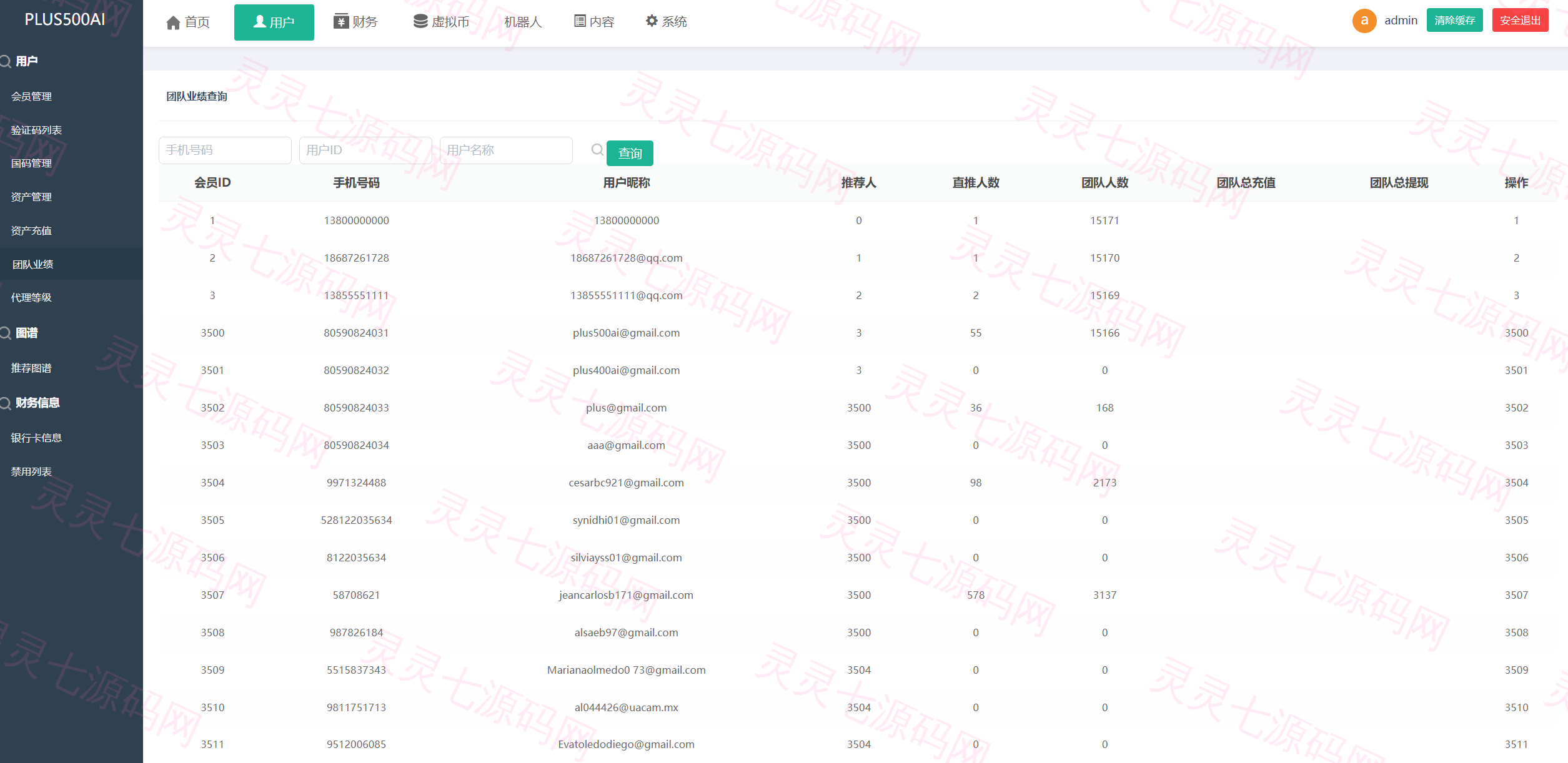Click phone number cell 528122035634
The height and width of the screenshot is (763, 1568).
(x=356, y=521)
